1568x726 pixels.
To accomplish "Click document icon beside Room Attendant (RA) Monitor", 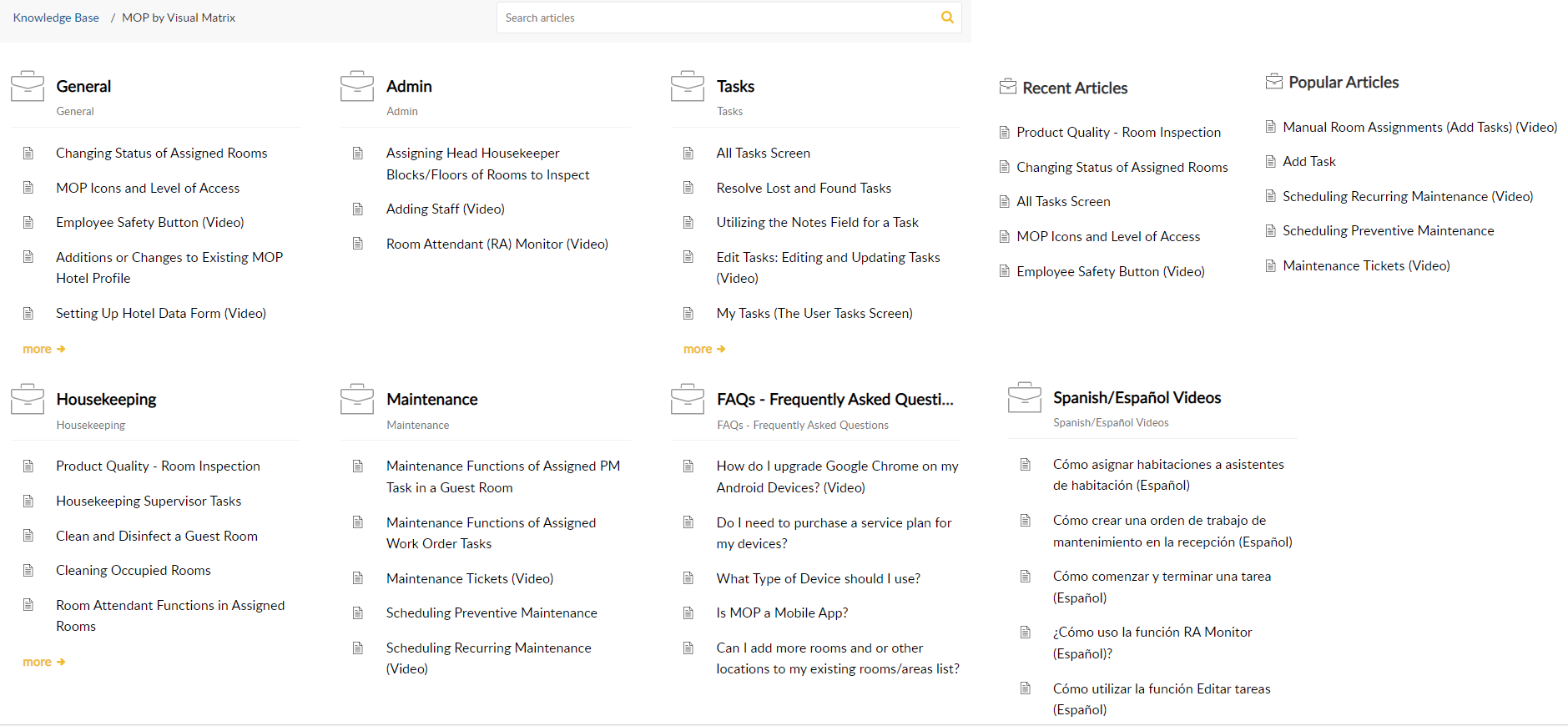I will tap(358, 244).
